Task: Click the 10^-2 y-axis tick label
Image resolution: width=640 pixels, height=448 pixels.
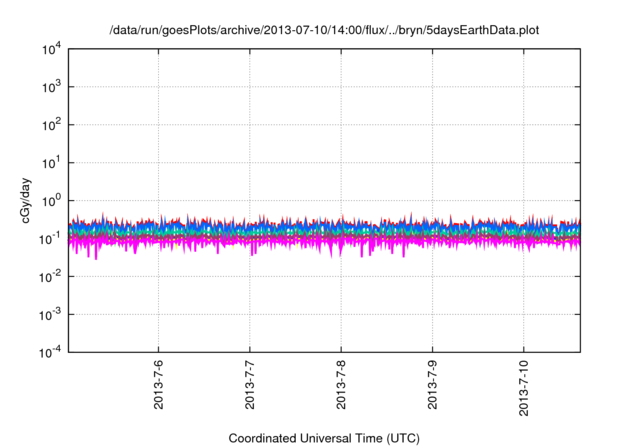Action: [51, 277]
